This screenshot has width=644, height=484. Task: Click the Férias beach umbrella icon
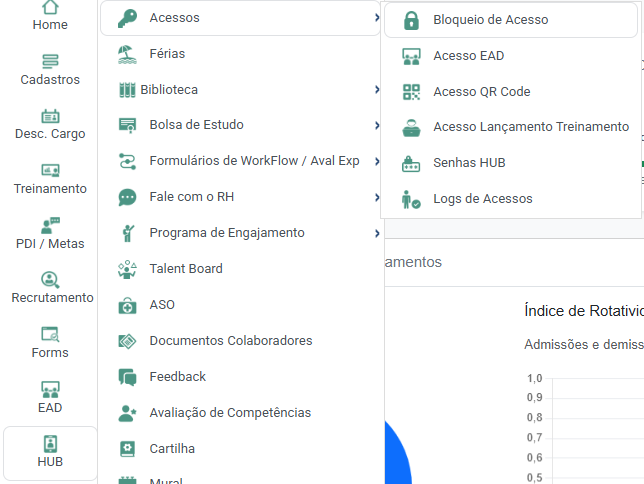click(x=127, y=54)
